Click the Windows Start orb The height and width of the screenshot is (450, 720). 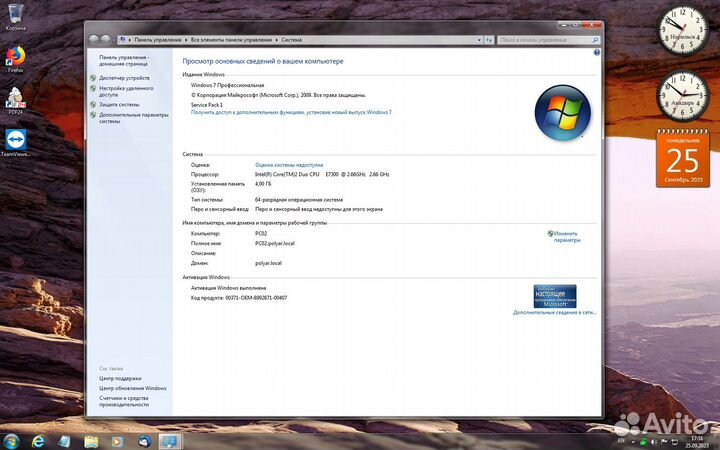11,441
